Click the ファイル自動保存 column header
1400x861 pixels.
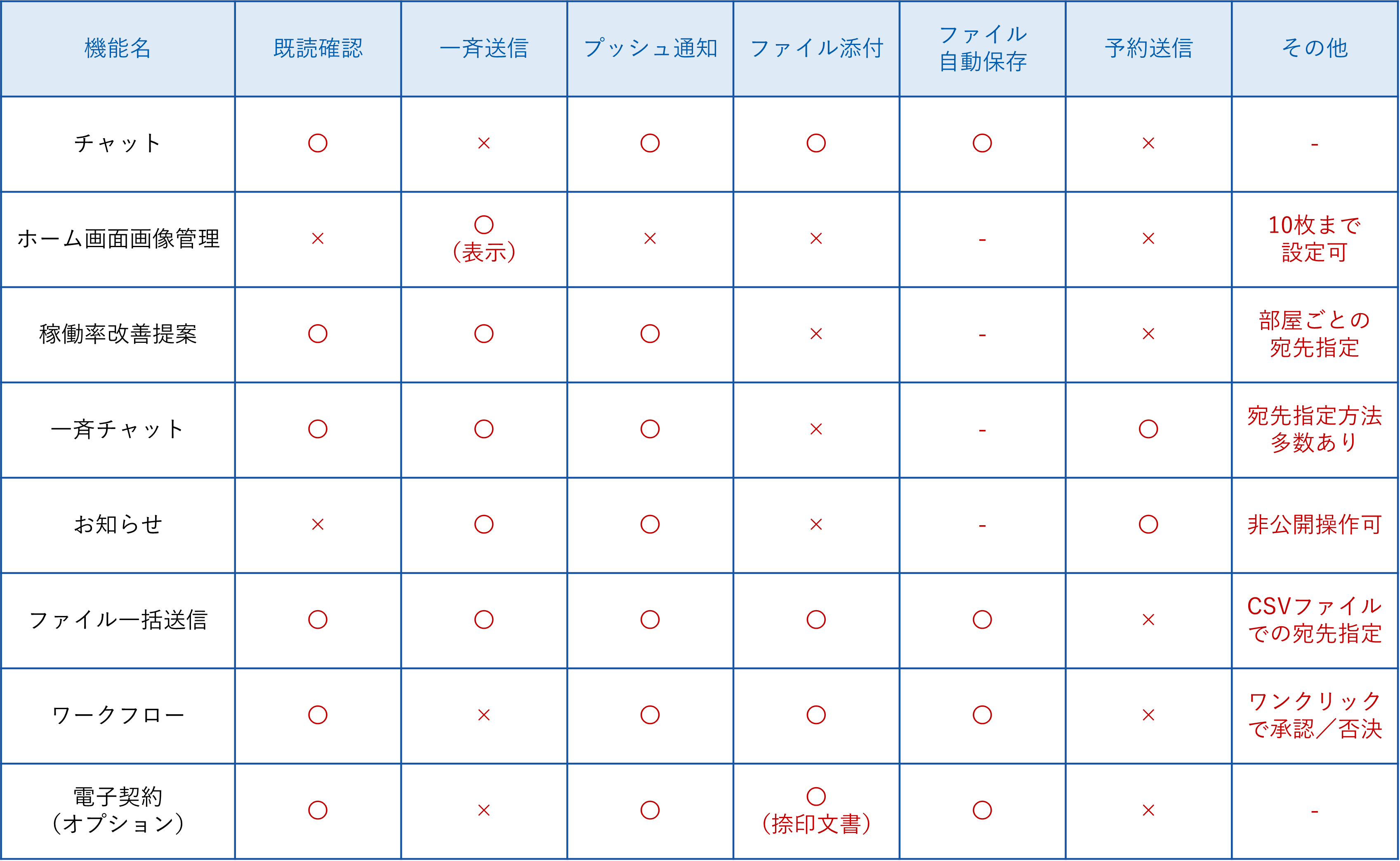(x=983, y=48)
